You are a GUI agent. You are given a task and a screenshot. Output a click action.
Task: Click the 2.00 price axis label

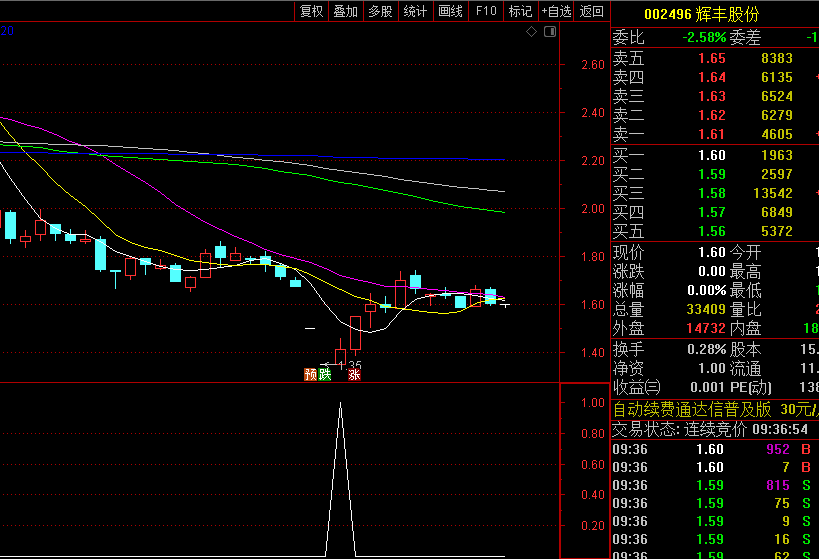point(593,208)
